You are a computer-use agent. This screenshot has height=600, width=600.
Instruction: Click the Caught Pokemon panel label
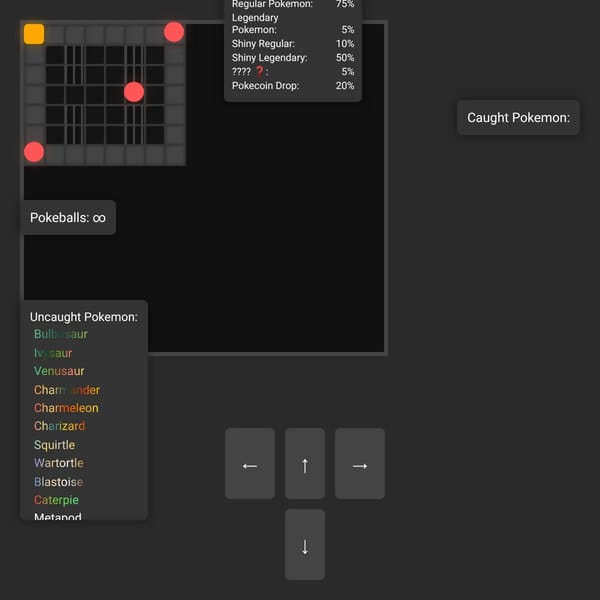(x=518, y=117)
